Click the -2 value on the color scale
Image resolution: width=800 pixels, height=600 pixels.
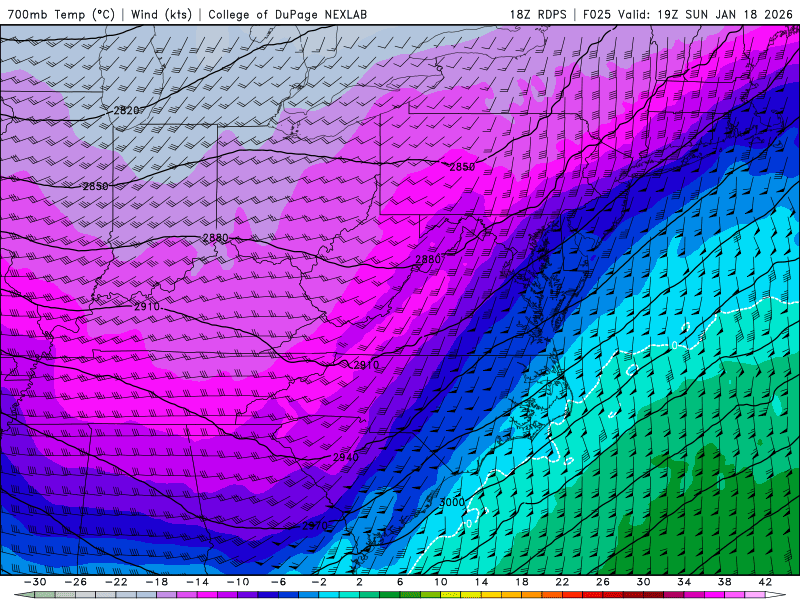pos(319,582)
